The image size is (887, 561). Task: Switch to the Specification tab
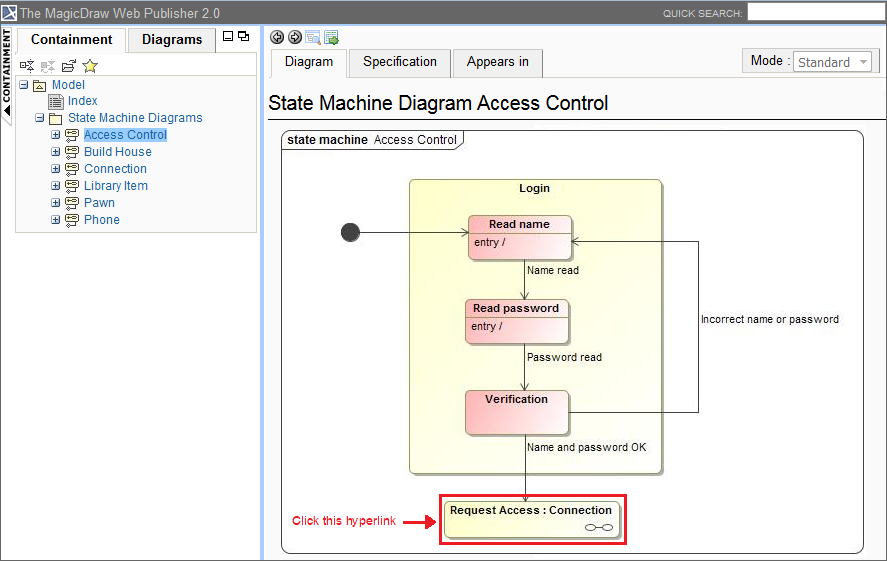tap(399, 62)
